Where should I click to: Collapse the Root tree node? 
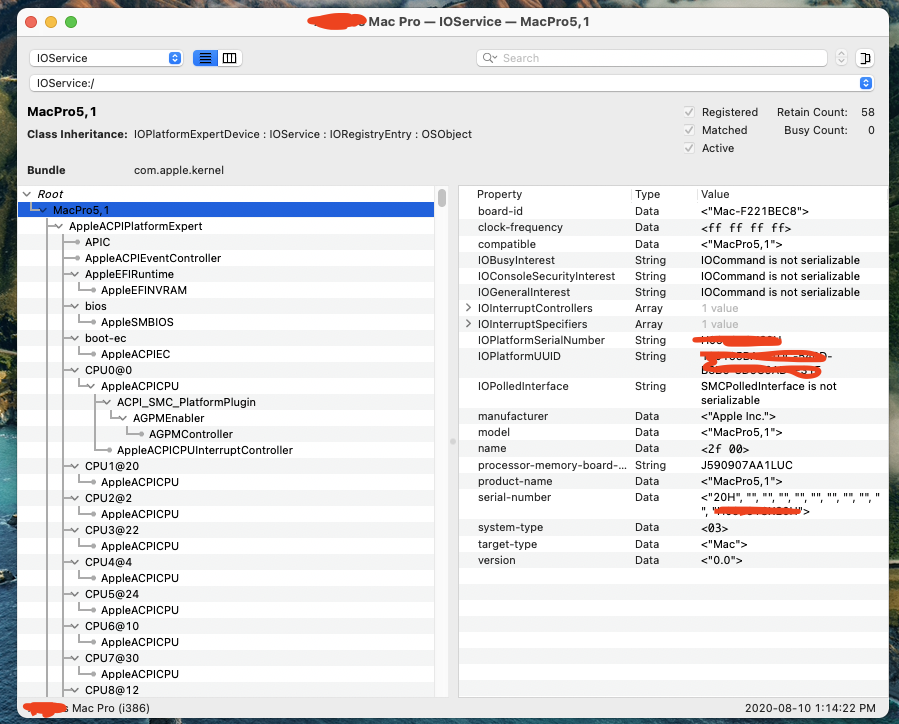pyautogui.click(x=27, y=194)
